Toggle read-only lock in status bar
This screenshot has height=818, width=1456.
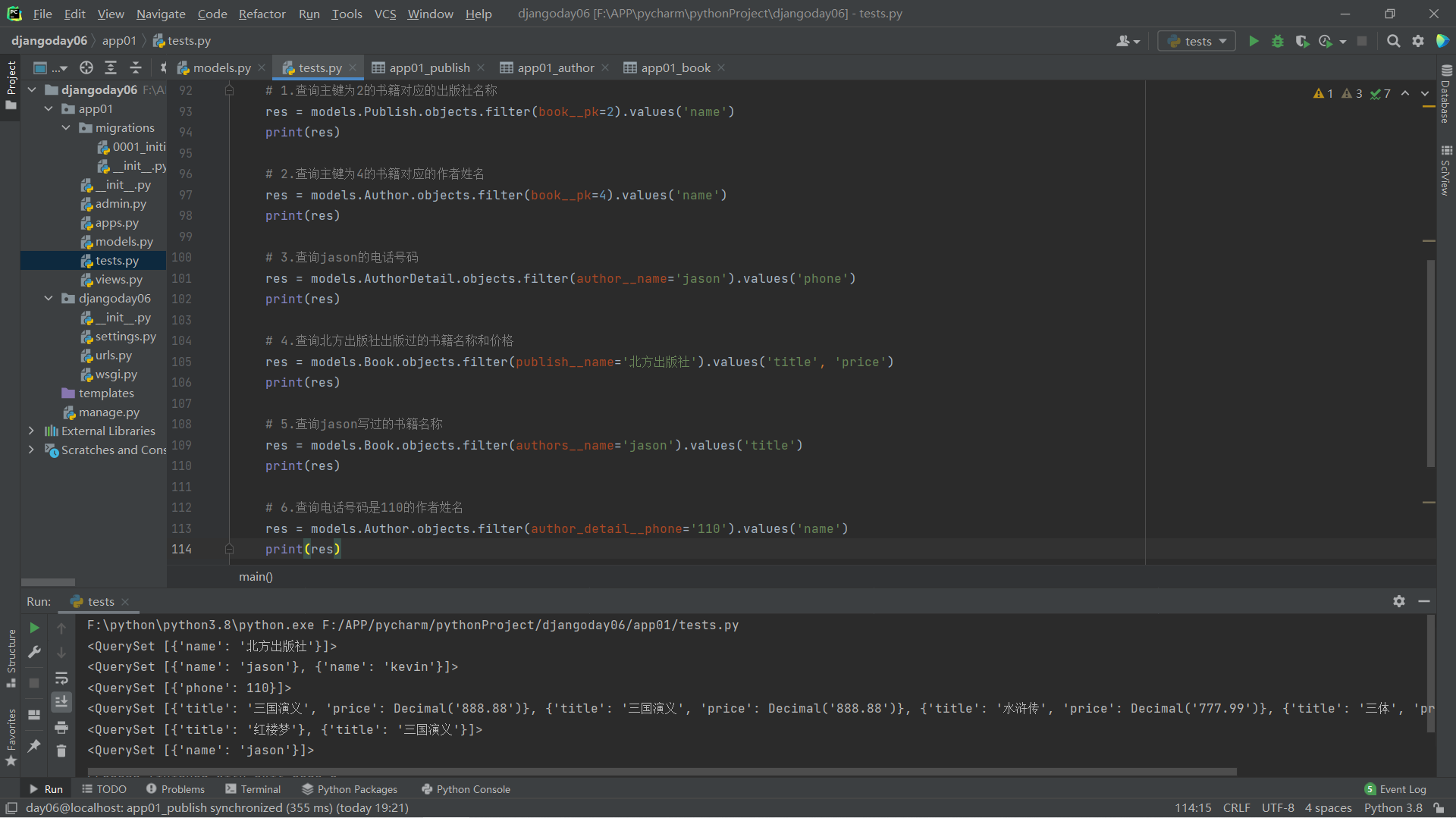(1438, 808)
